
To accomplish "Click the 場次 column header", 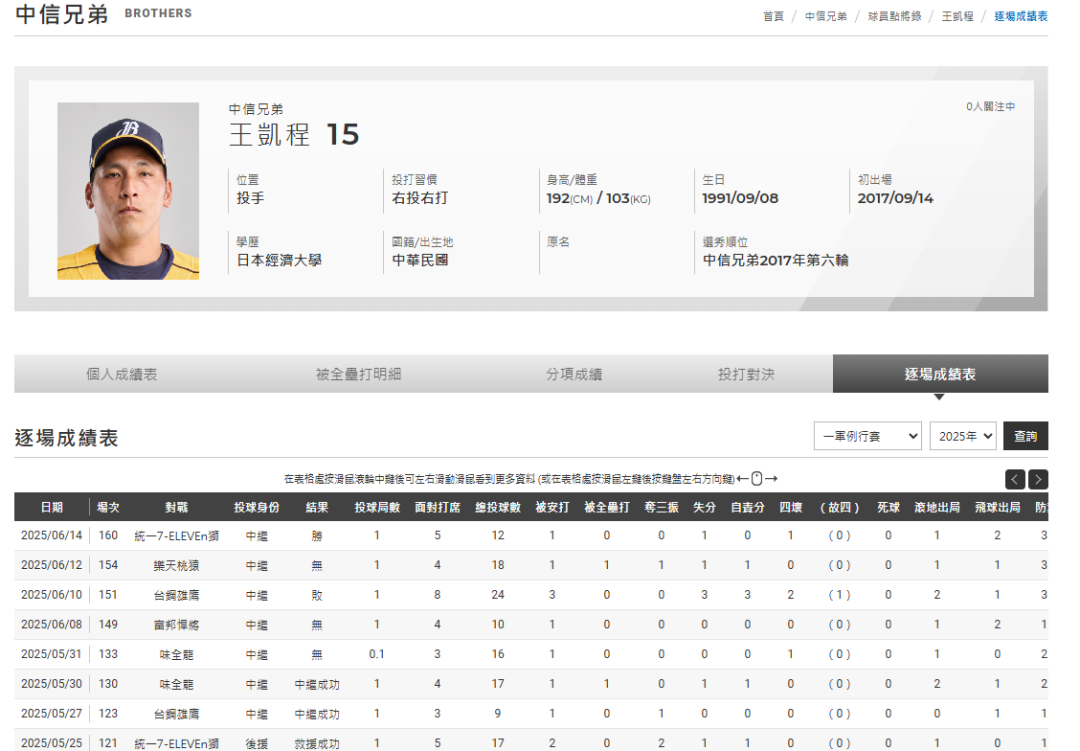I will [108, 507].
